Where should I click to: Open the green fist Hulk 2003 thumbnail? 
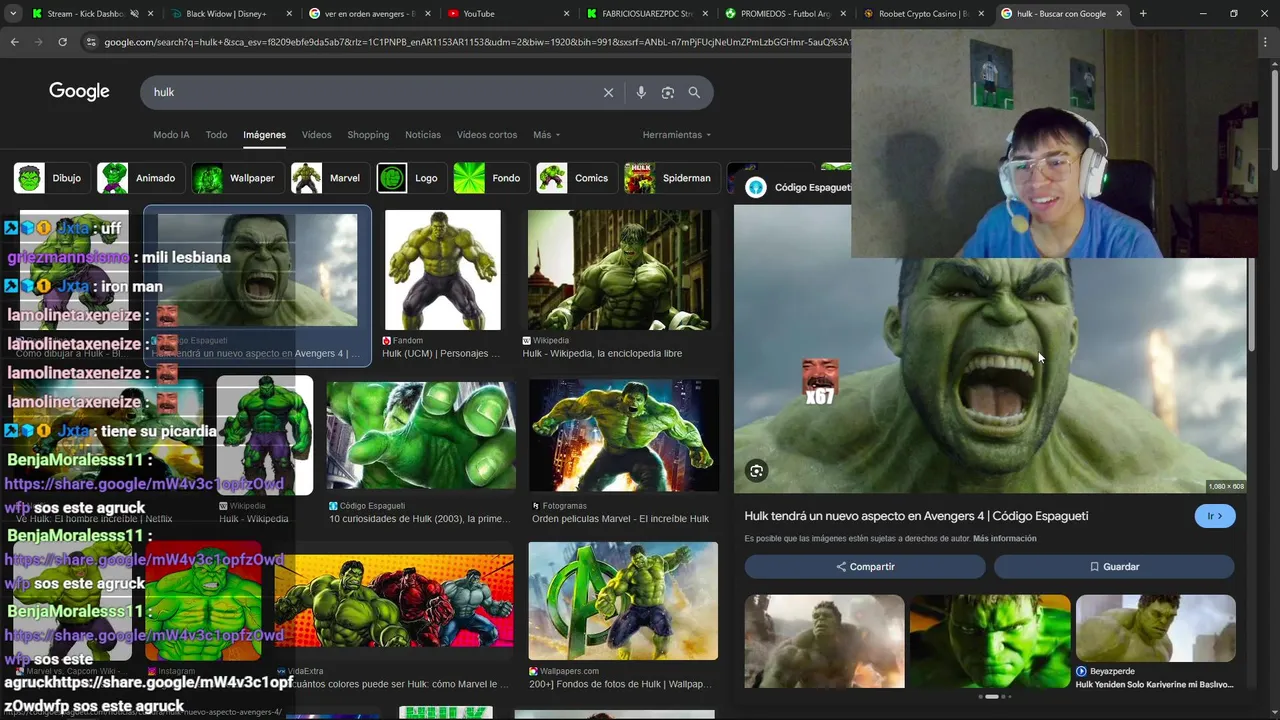pyautogui.click(x=421, y=436)
